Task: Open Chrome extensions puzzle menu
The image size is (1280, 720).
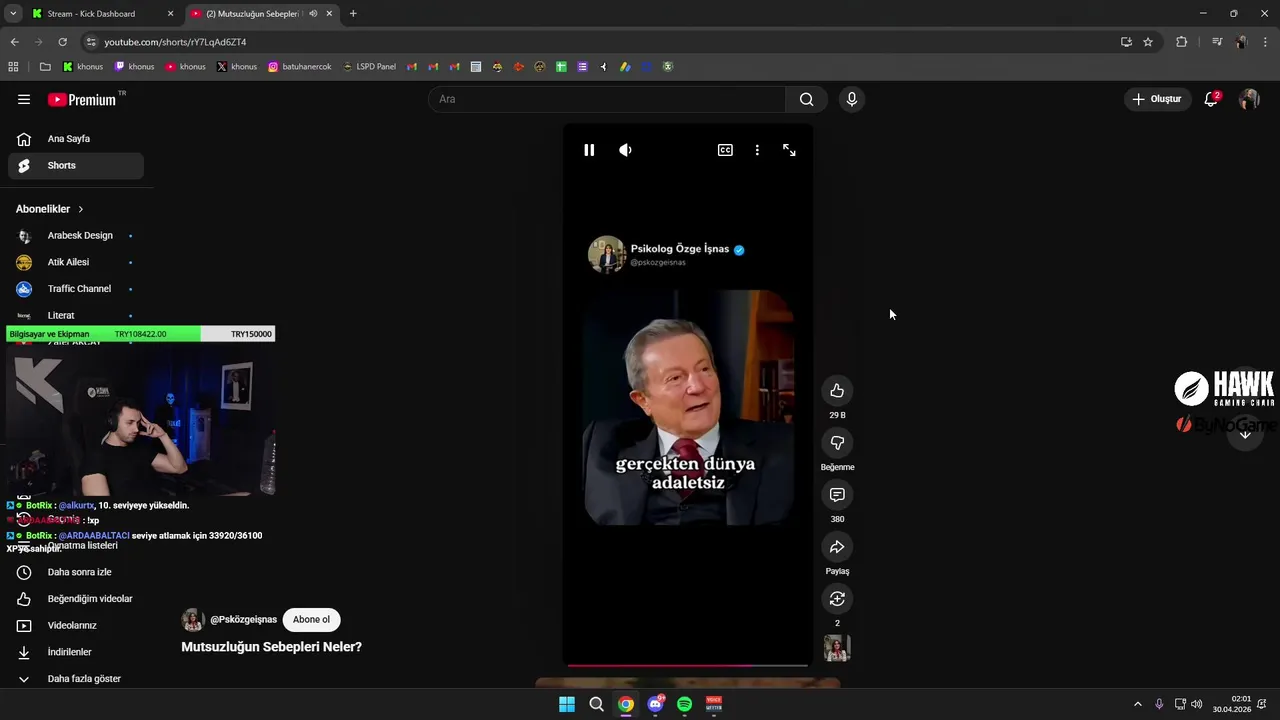Action: coord(1182,42)
